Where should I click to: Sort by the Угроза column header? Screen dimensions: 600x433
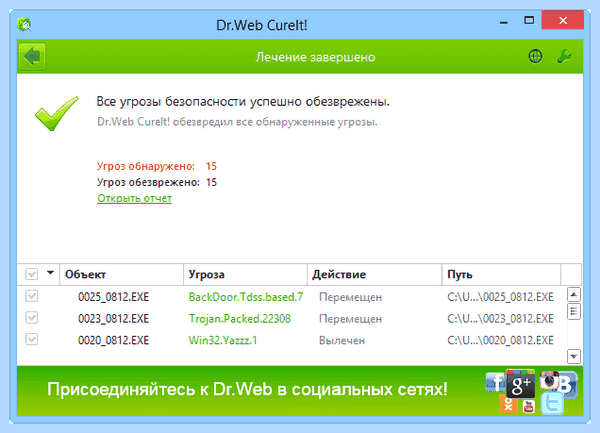[x=245, y=274]
